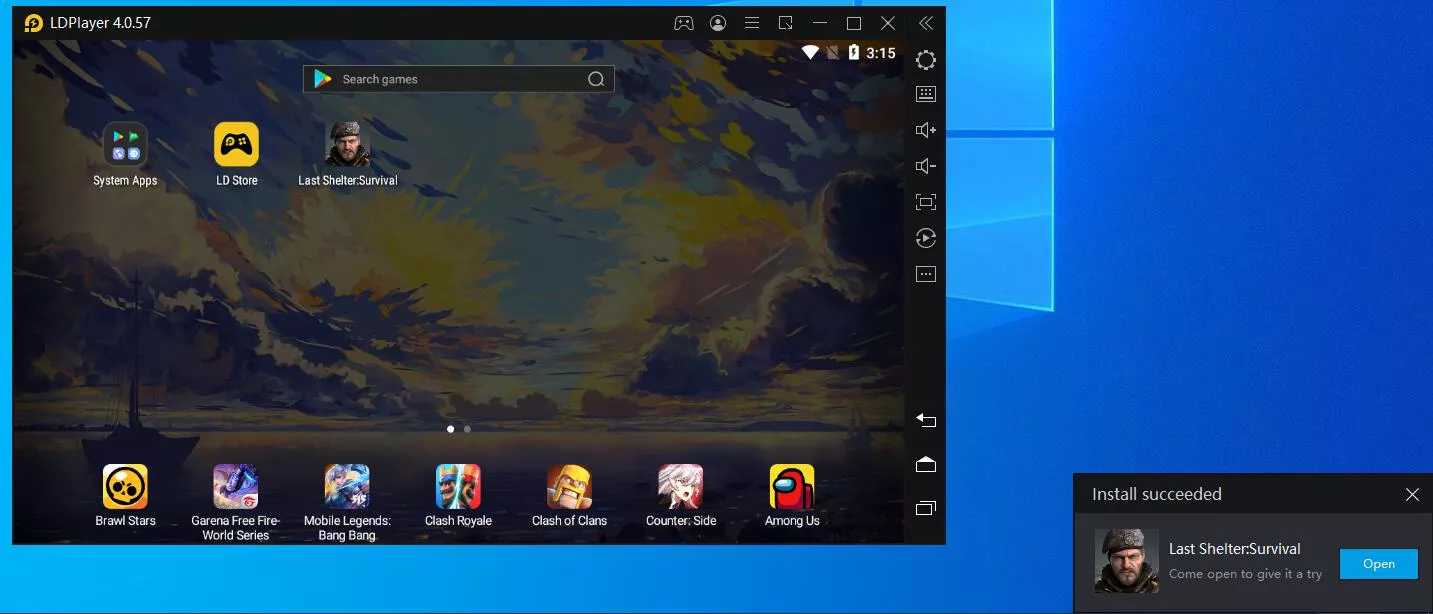Click the 3:15 clock in status bar
1433x614 pixels.
(881, 53)
